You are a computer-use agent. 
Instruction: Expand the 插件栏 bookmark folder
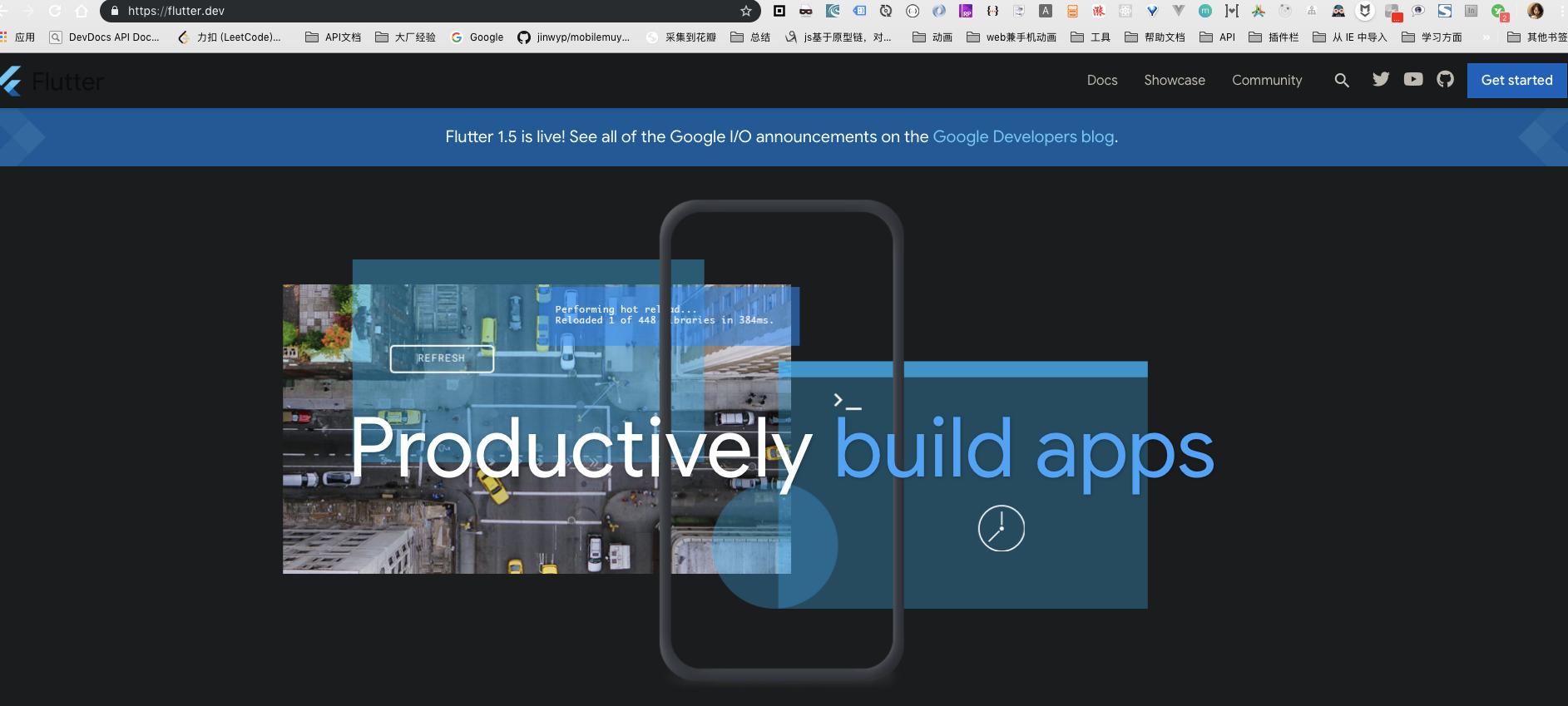click(x=1274, y=37)
